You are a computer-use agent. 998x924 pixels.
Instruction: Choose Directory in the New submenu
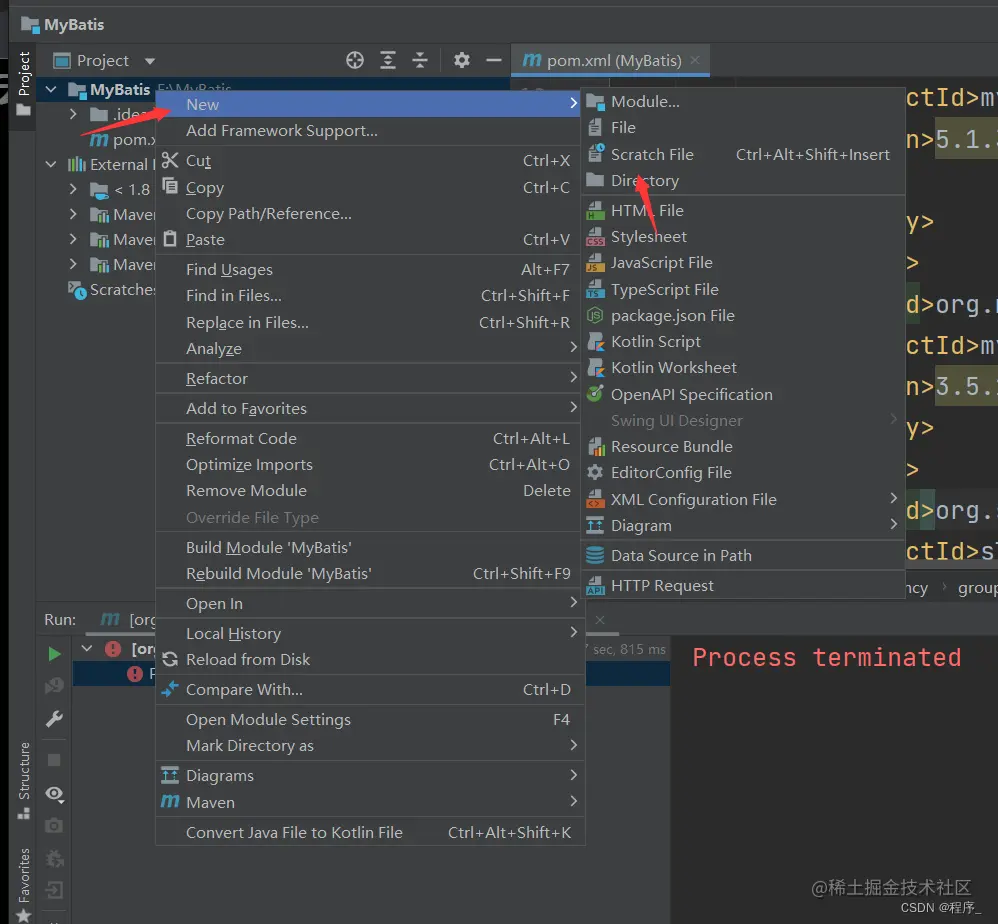click(x=743, y=181)
